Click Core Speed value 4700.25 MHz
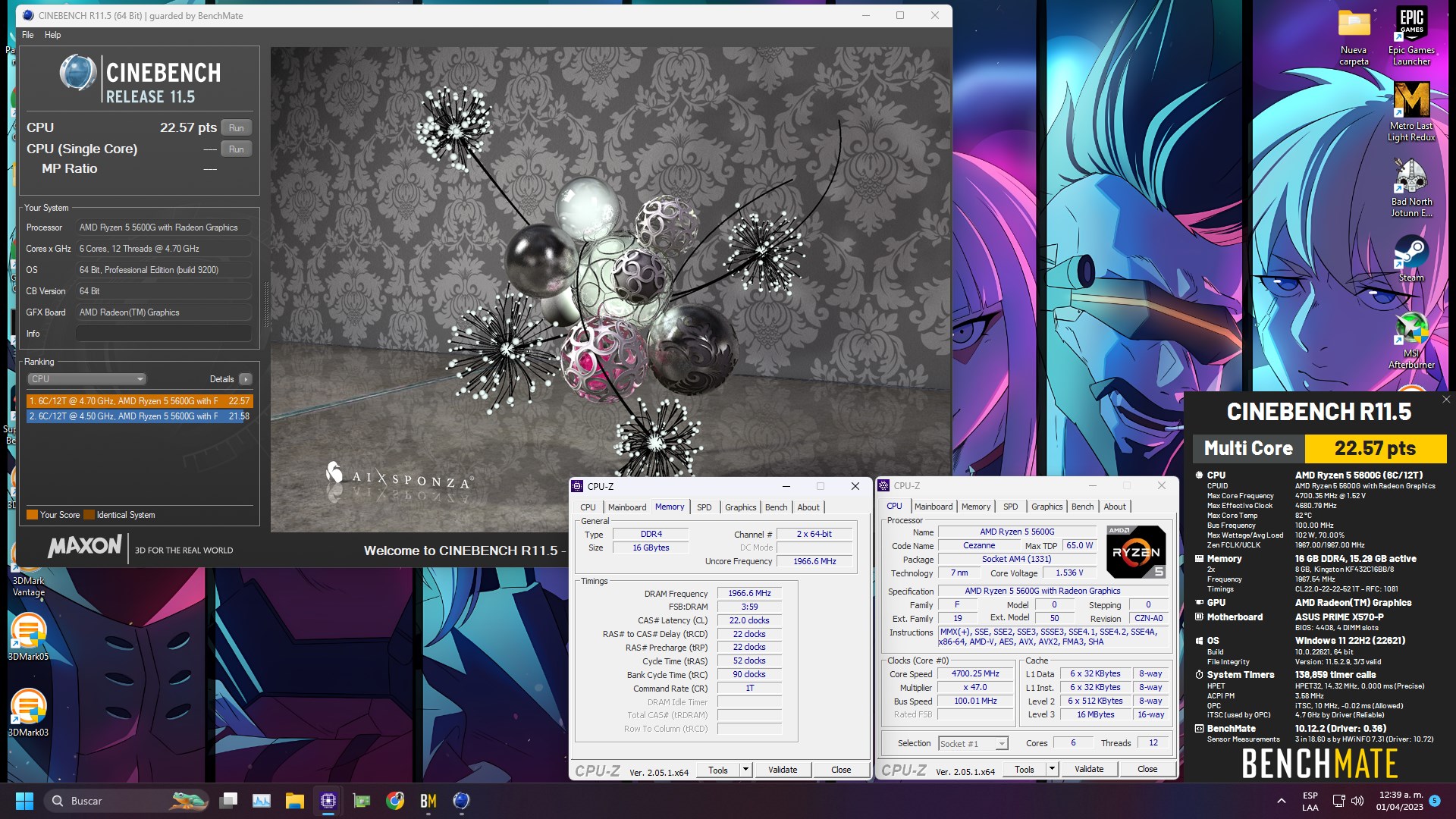1456x819 pixels. (975, 674)
